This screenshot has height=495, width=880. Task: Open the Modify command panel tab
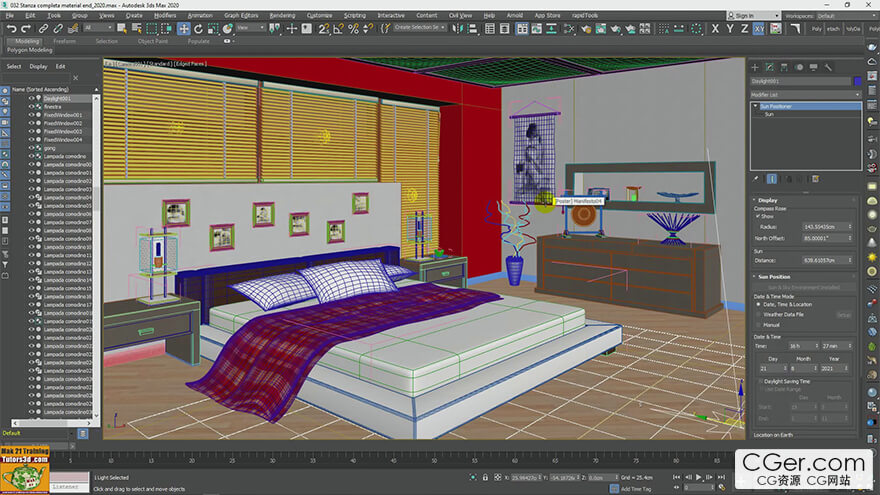tap(769, 67)
